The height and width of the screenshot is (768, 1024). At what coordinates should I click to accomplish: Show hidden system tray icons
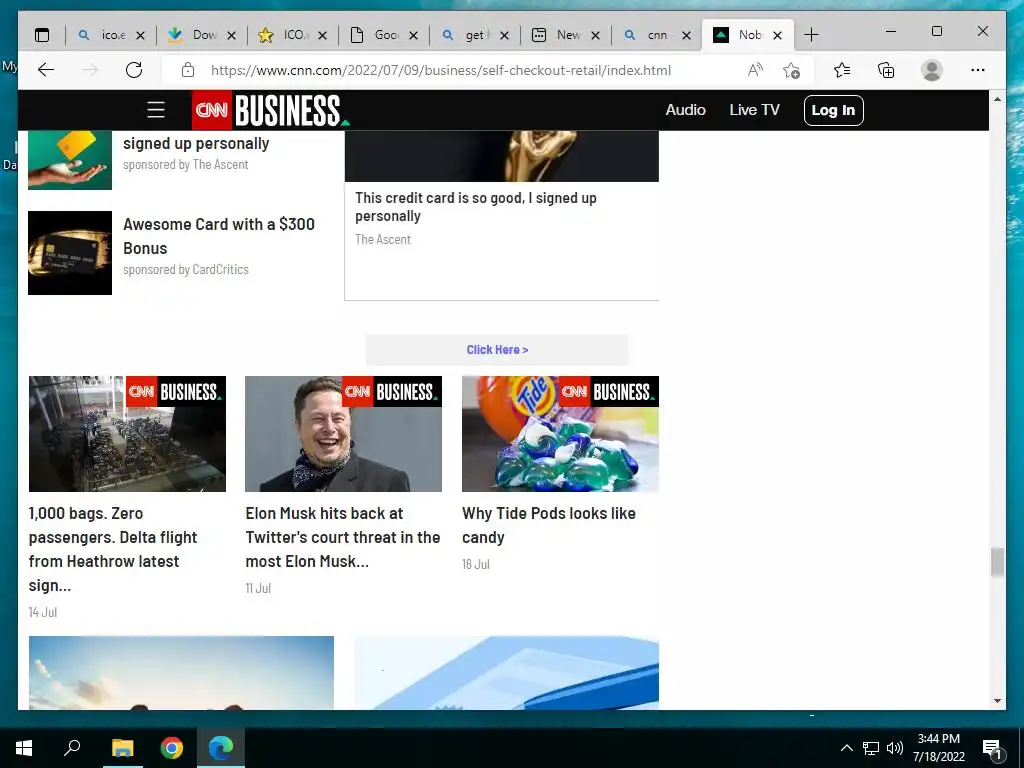846,748
